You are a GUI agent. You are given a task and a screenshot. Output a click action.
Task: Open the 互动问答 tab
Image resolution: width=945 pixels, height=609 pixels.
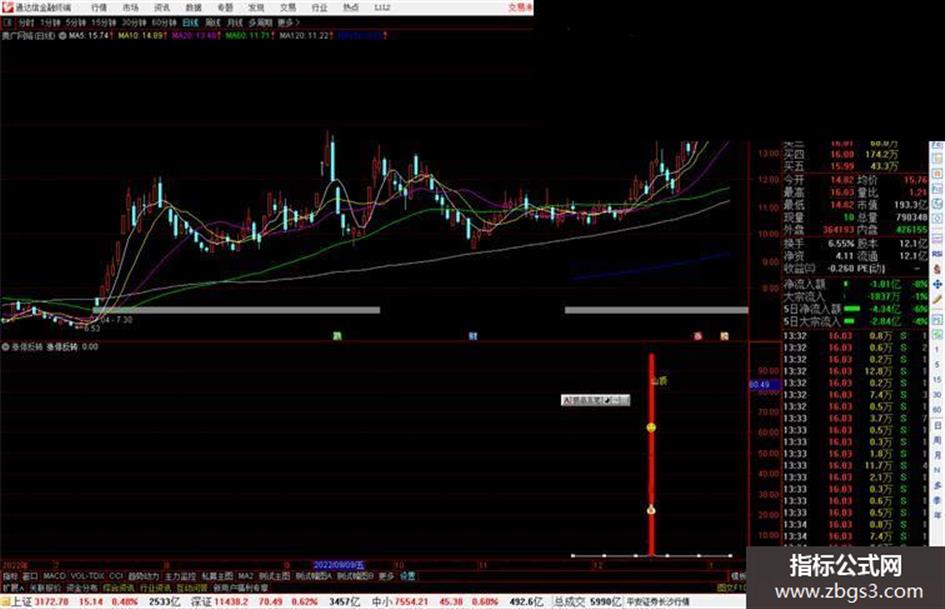click(192, 588)
